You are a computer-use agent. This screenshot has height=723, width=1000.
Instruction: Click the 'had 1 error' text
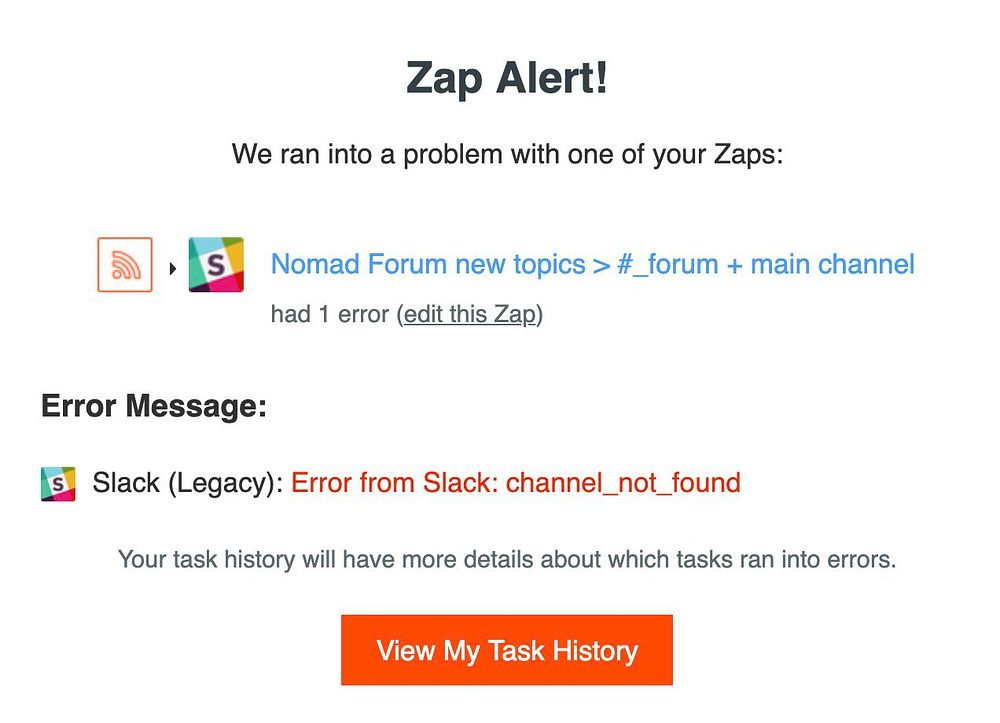click(x=329, y=314)
